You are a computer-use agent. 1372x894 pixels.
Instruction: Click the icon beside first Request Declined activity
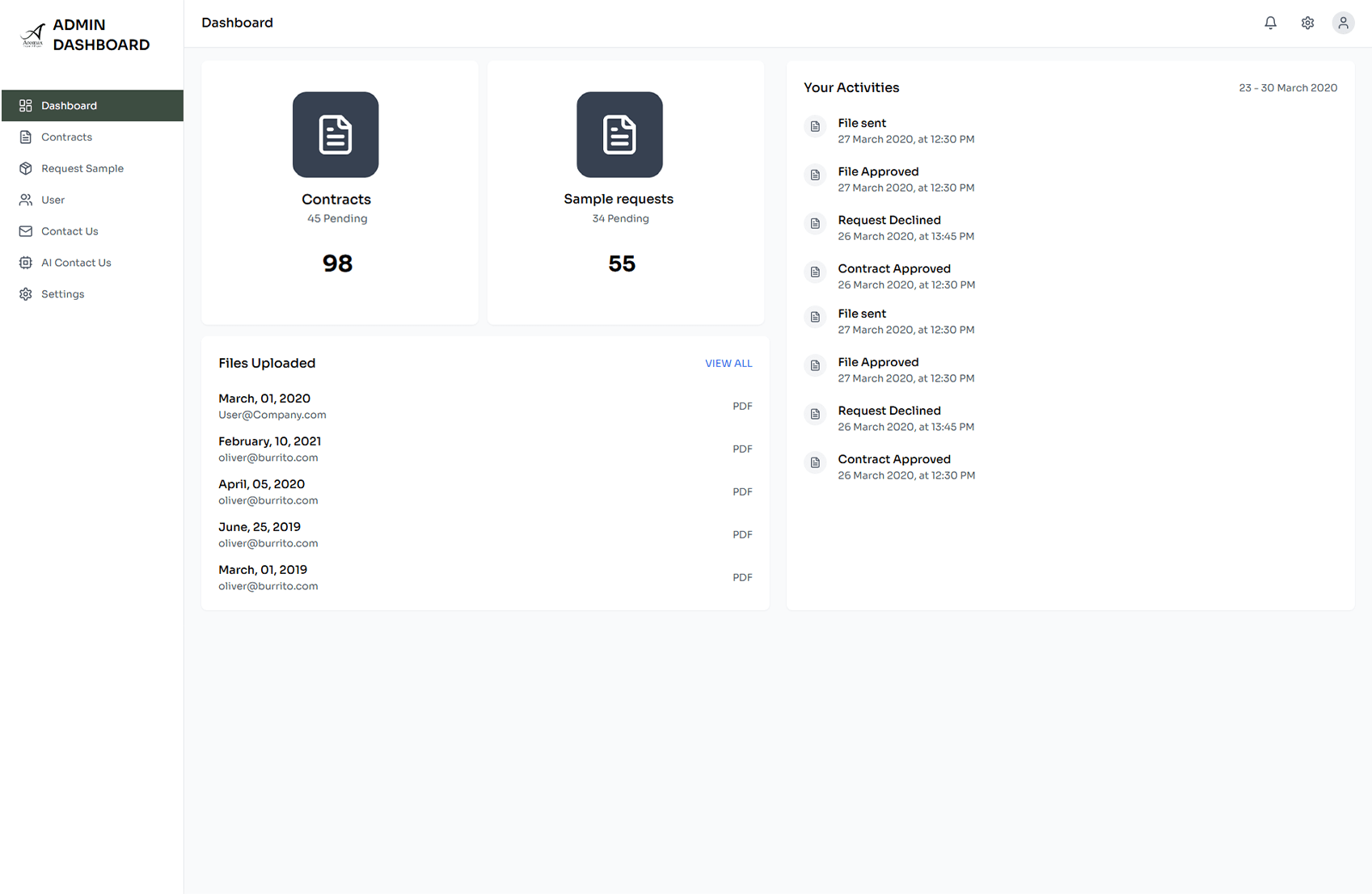(x=815, y=224)
